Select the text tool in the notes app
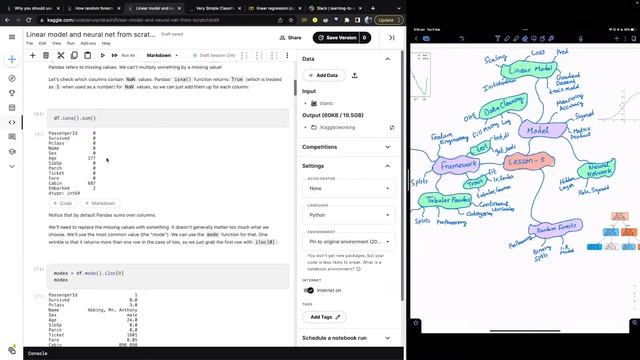Viewport: 640px width, 360px height. [498, 38]
